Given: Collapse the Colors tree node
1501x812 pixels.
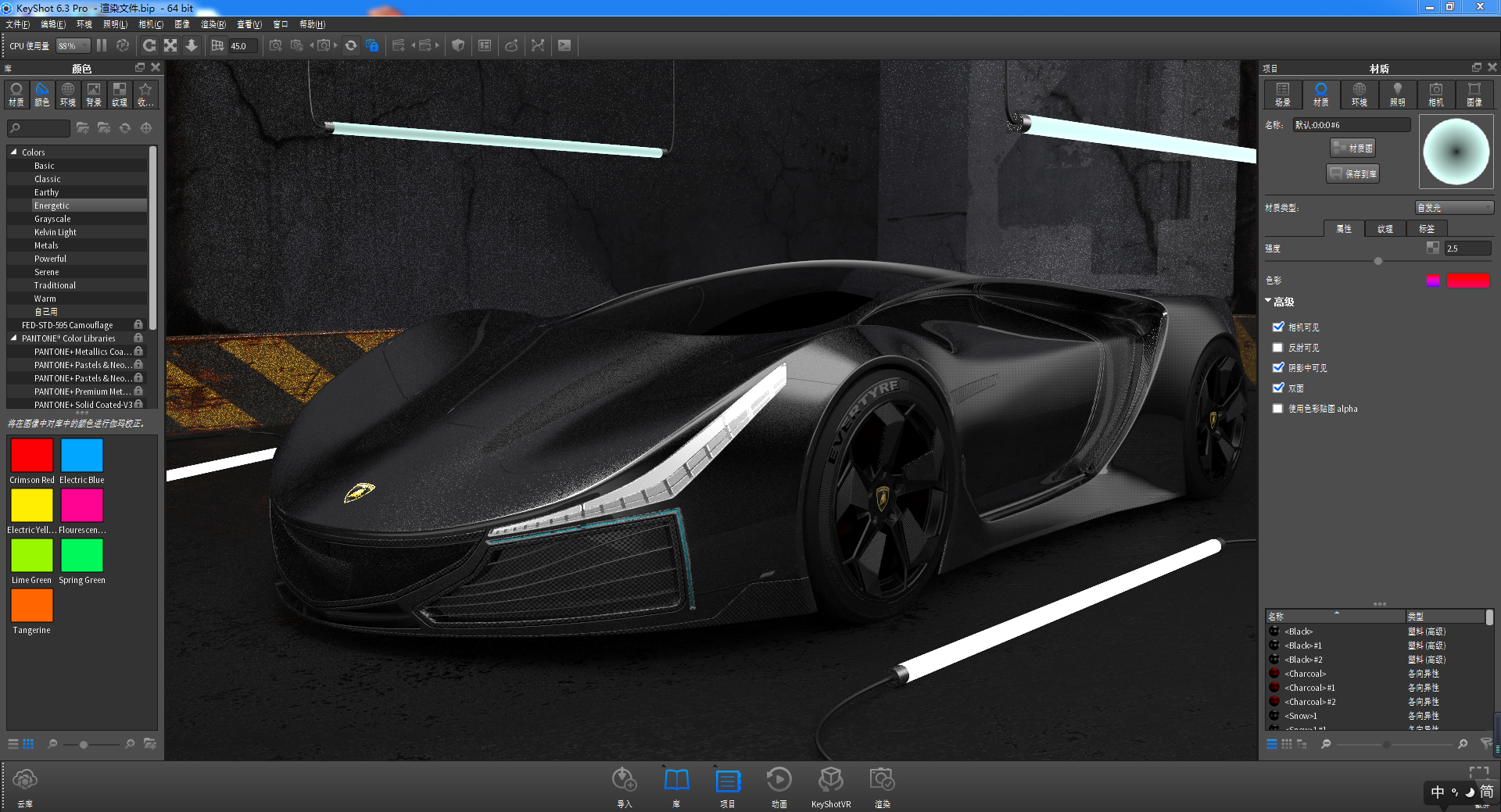Looking at the screenshot, I should [x=14, y=152].
